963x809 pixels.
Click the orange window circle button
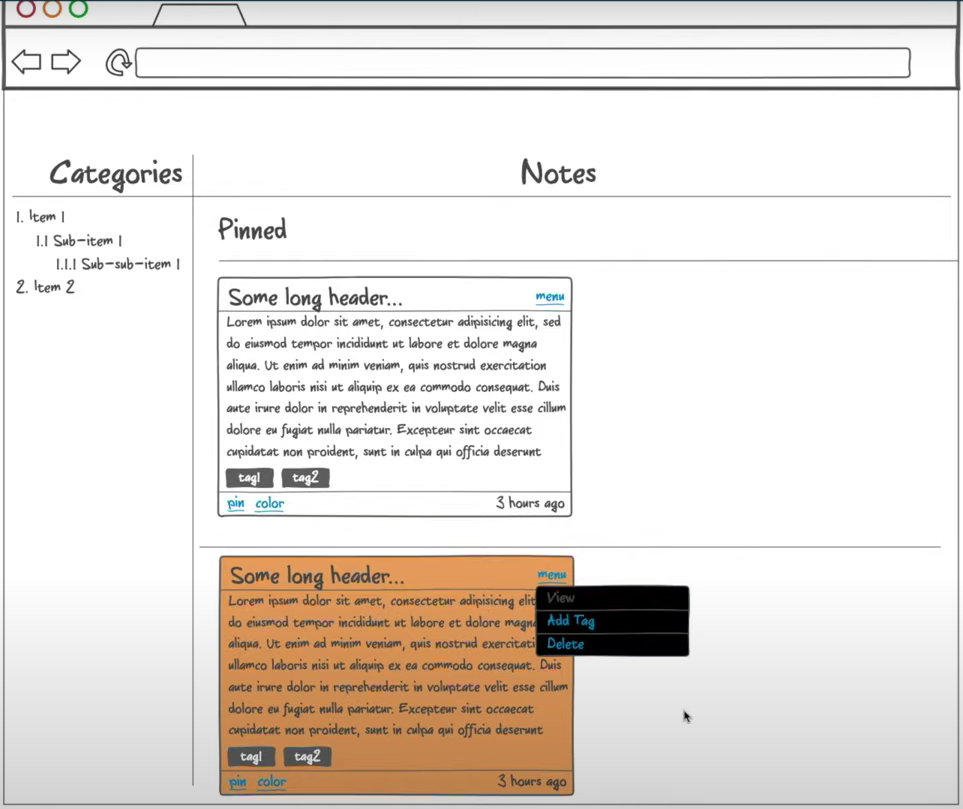(52, 8)
